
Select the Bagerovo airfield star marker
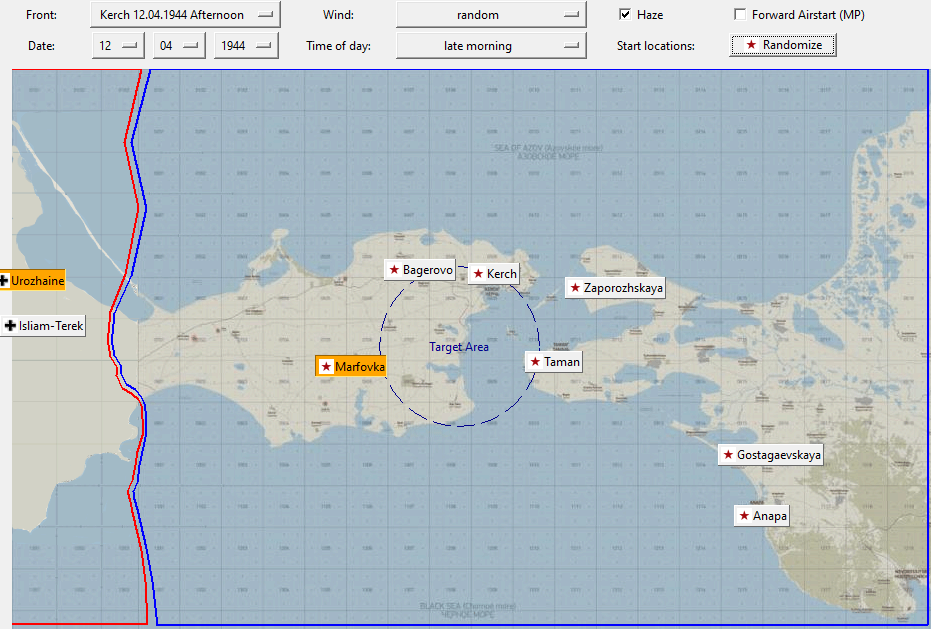(420, 270)
